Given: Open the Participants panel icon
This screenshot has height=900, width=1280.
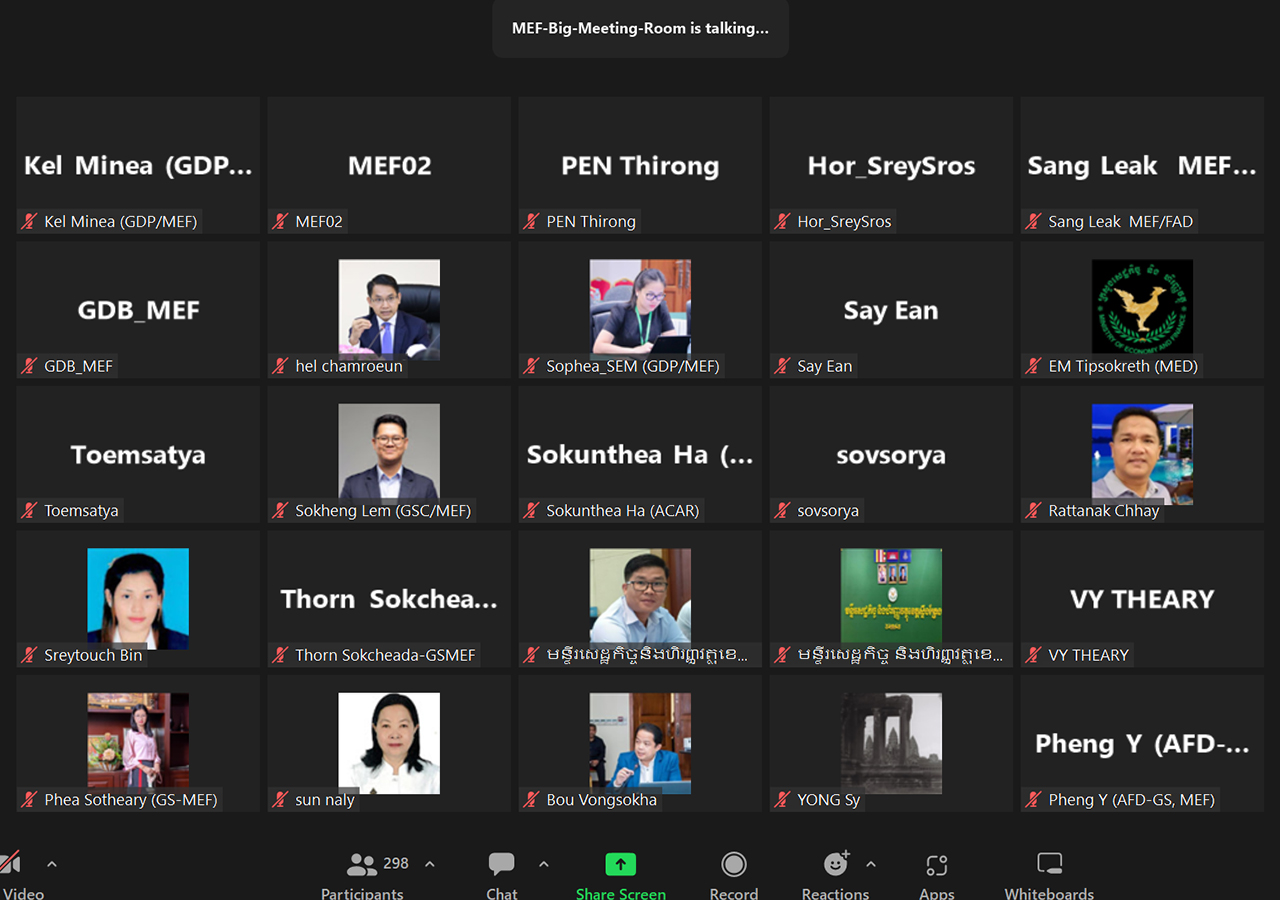Looking at the screenshot, I should coord(362,864).
